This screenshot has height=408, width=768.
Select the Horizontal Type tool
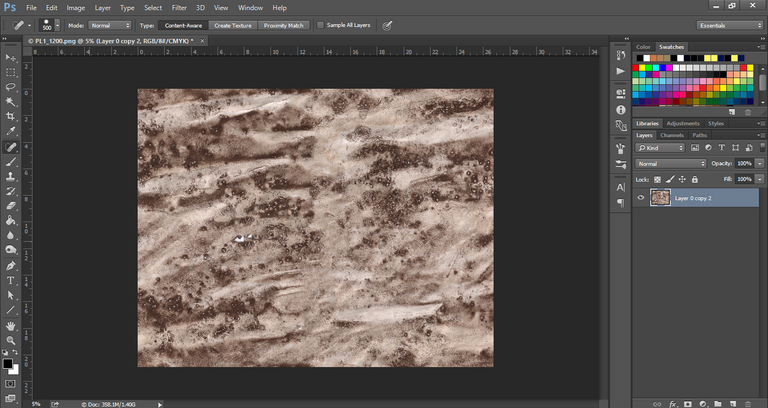[x=10, y=281]
